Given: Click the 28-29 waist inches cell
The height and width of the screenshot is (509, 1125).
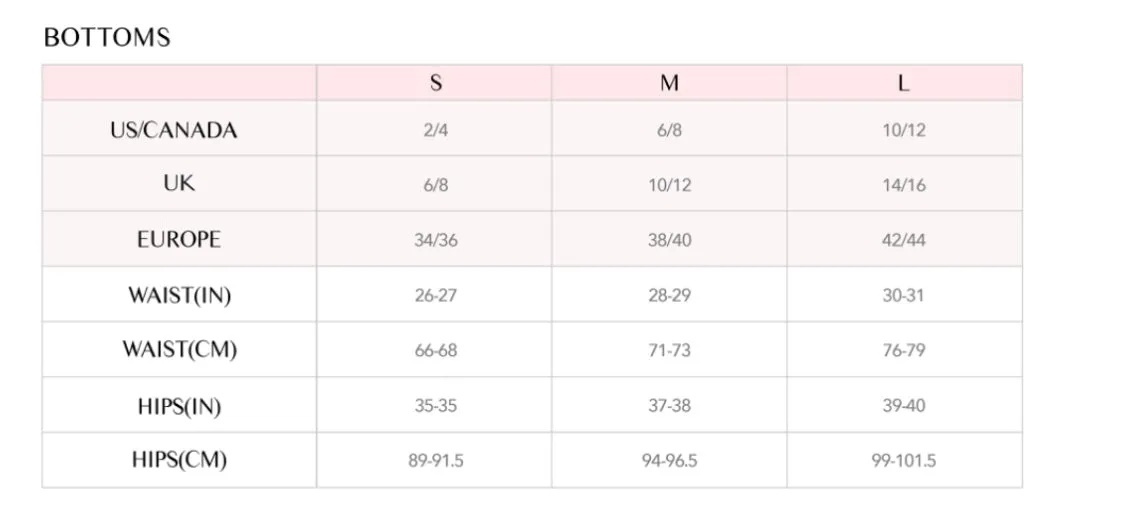Looking at the screenshot, I should [669, 295].
